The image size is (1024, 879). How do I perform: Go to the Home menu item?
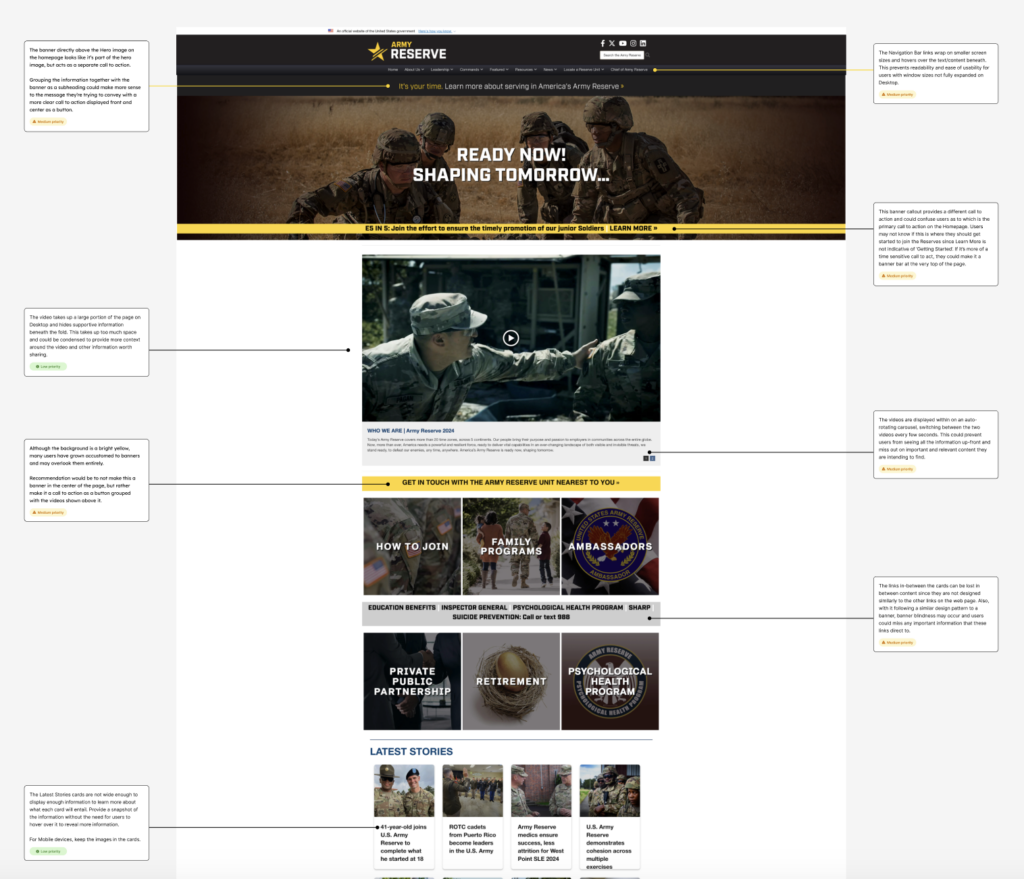pyautogui.click(x=393, y=69)
